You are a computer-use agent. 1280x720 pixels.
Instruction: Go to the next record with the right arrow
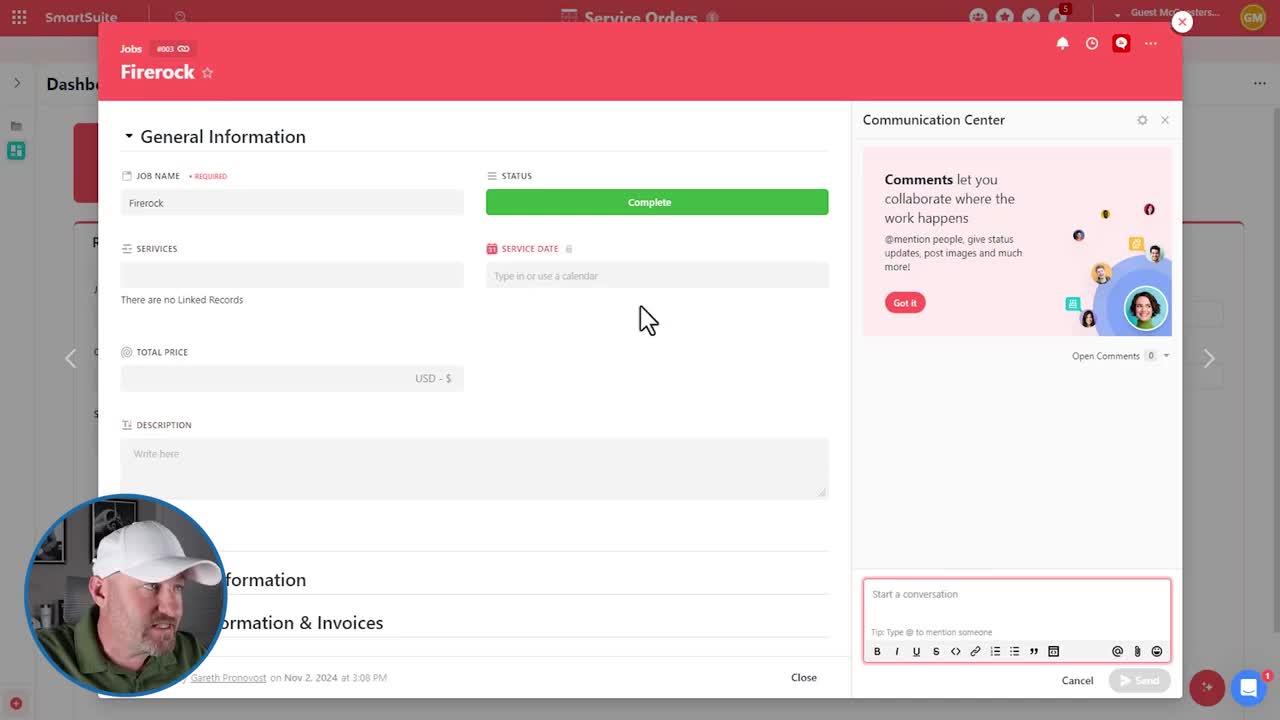[x=1209, y=358]
